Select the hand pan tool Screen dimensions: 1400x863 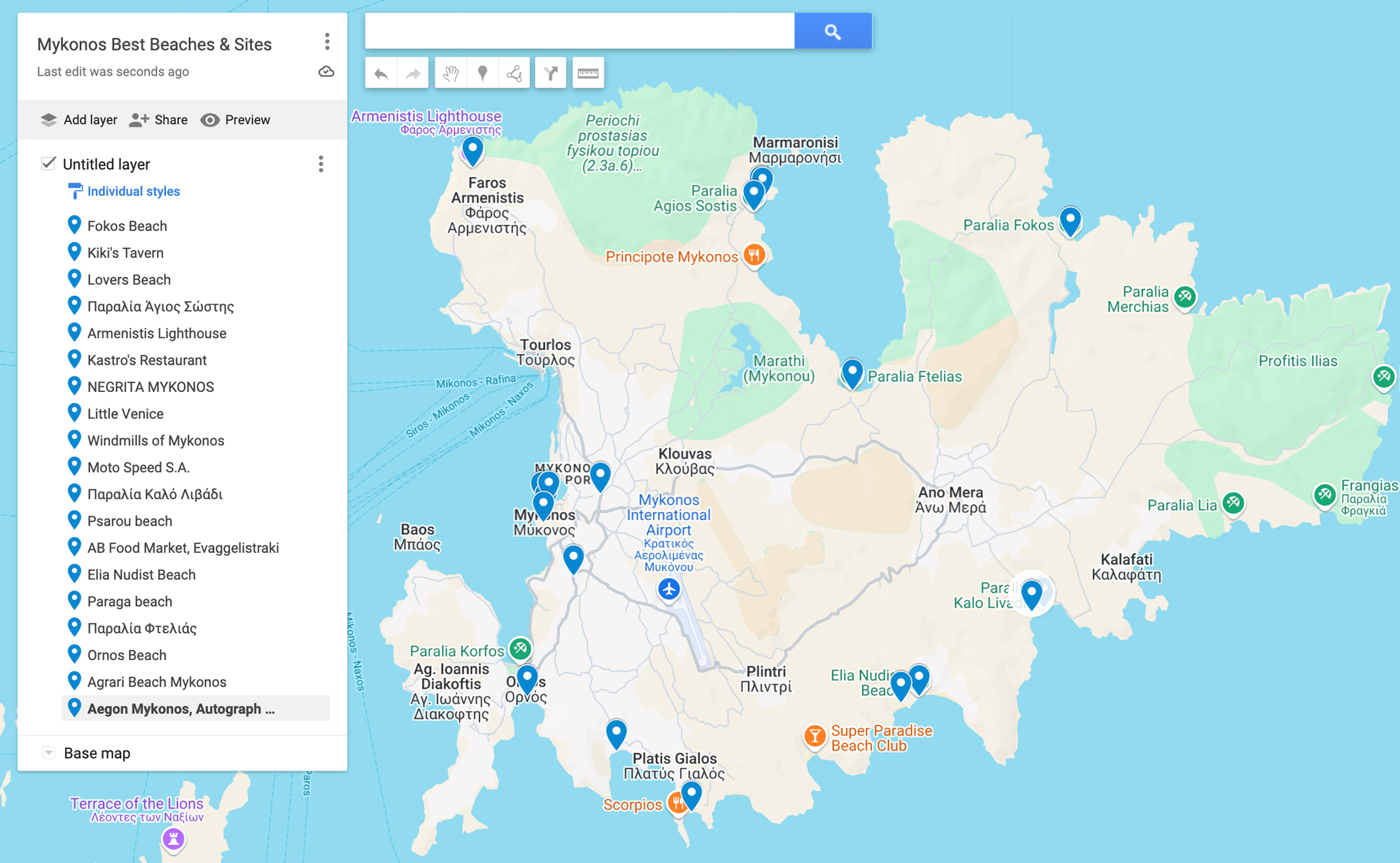point(451,73)
